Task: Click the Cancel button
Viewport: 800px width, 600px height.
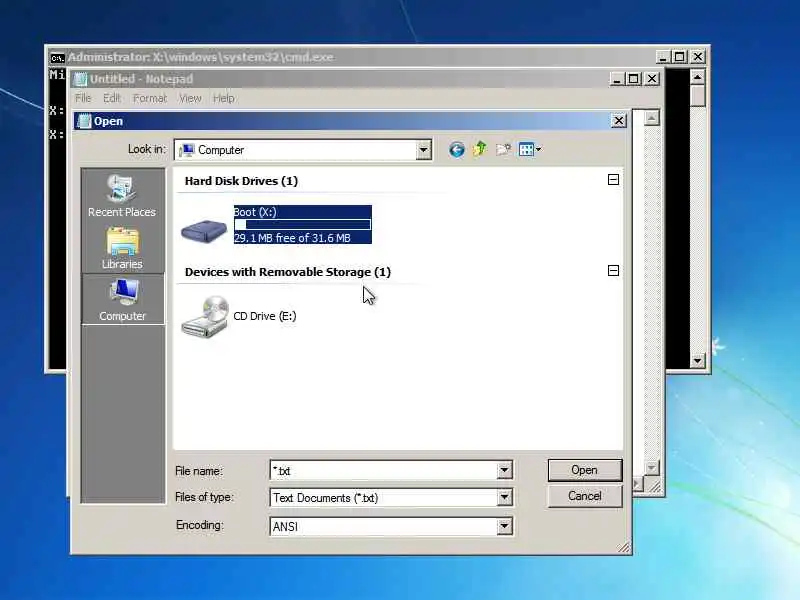Action: (585, 496)
